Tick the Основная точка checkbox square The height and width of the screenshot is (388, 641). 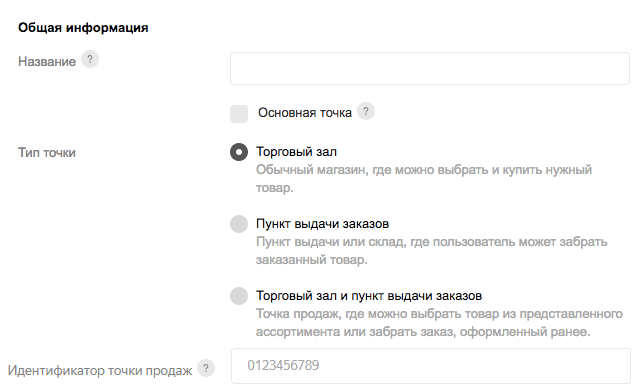pos(239,114)
